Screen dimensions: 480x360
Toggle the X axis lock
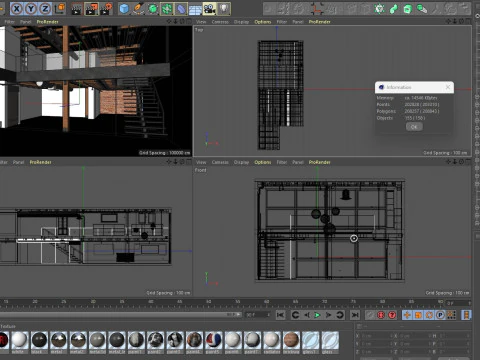pyautogui.click(x=17, y=9)
